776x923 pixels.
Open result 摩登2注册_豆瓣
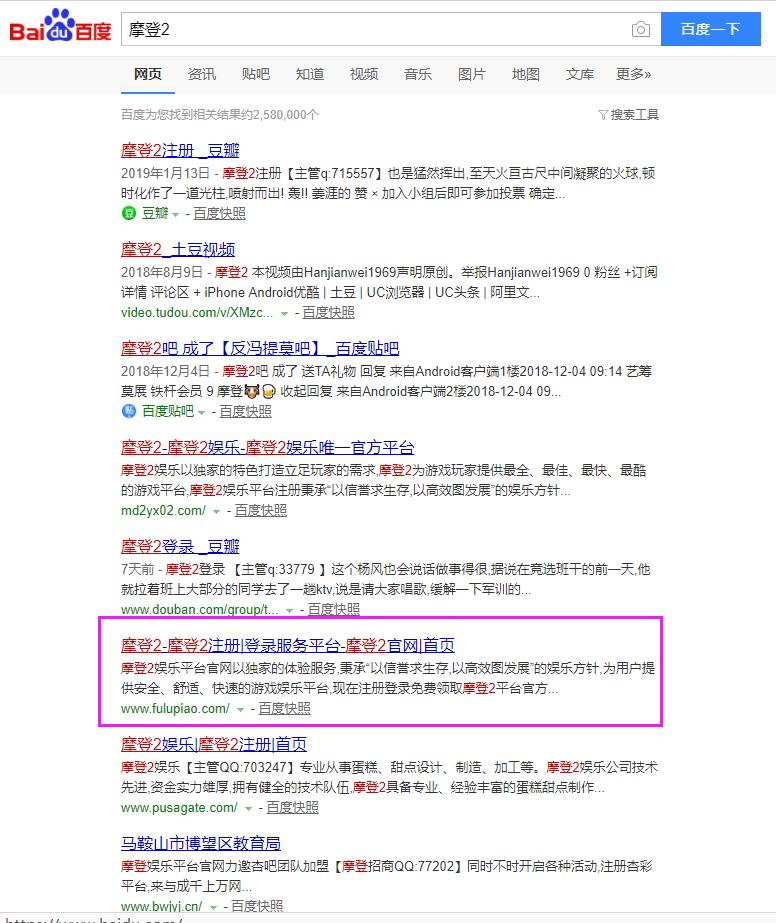coord(180,150)
